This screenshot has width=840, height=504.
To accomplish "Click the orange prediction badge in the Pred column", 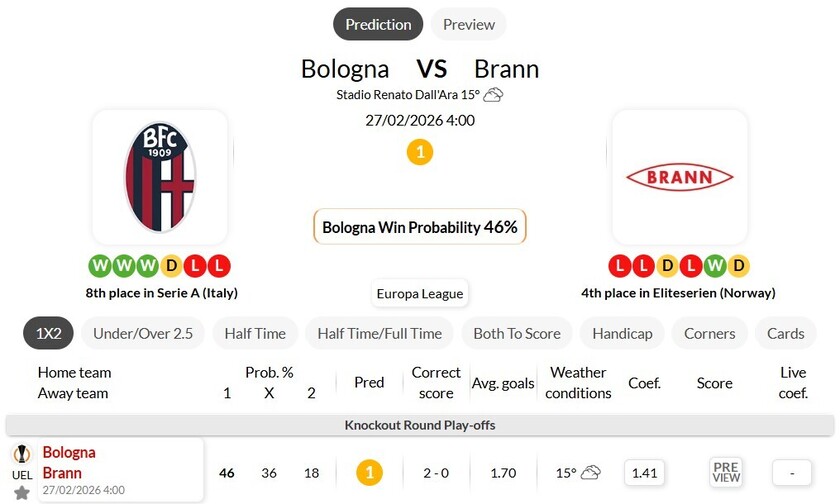I will (x=369, y=472).
